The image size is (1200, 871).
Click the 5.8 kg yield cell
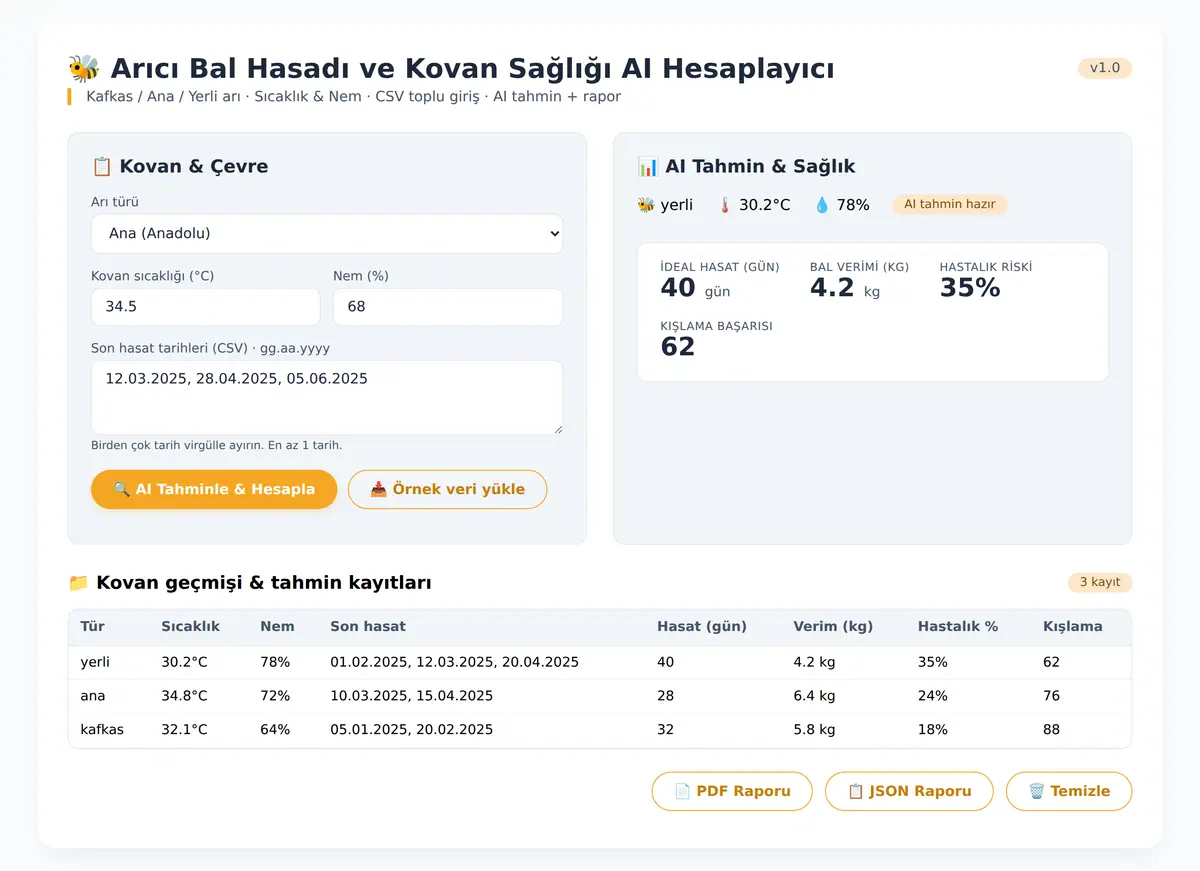click(814, 730)
